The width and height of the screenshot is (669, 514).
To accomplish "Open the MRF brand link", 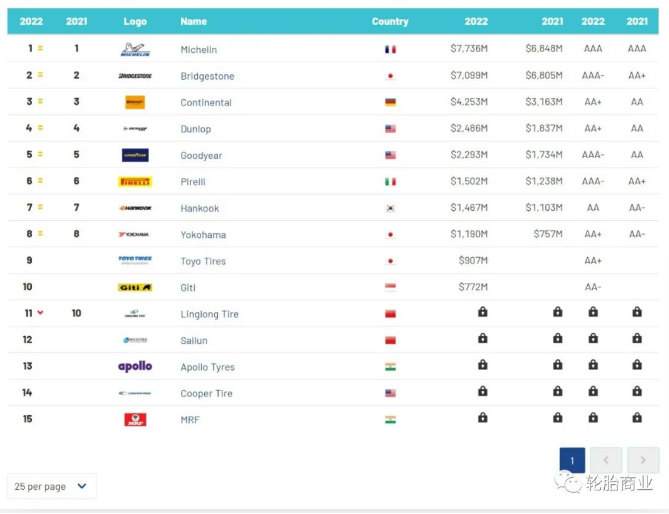I will point(190,420).
